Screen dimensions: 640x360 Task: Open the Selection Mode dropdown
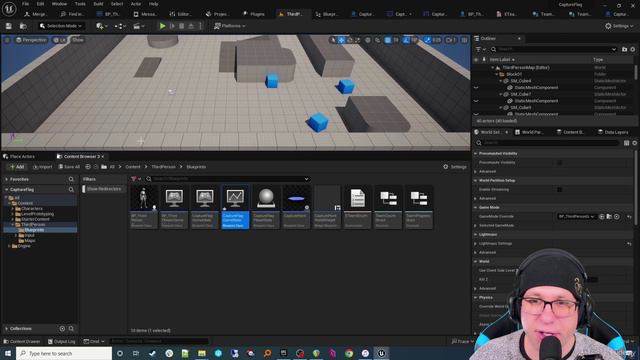point(61,26)
